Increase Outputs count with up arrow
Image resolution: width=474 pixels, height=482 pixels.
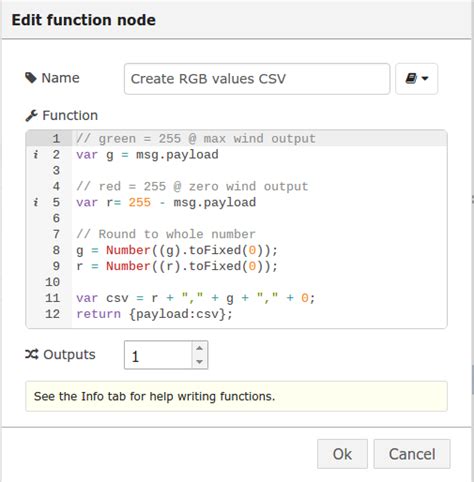coord(200,348)
